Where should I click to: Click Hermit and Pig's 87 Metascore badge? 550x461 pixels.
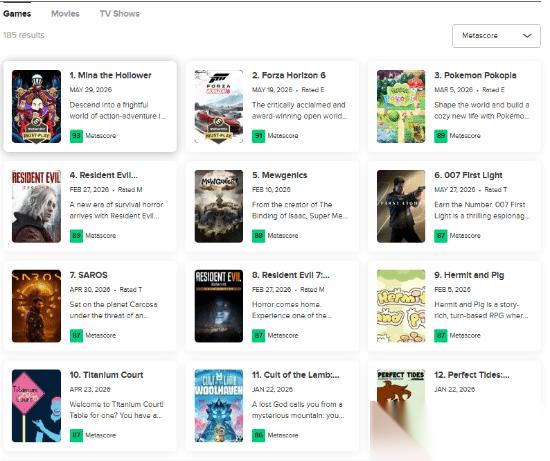click(x=441, y=335)
